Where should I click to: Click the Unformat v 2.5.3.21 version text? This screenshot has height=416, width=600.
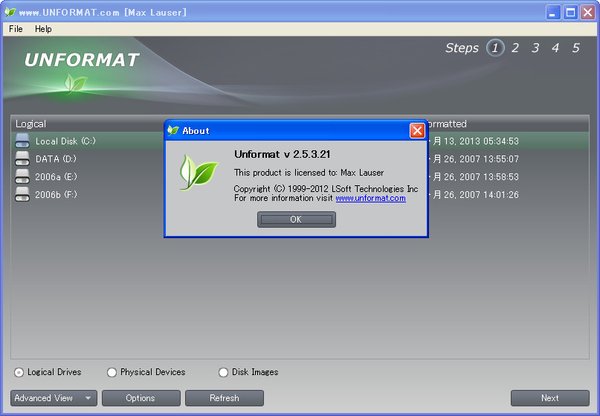click(x=282, y=154)
